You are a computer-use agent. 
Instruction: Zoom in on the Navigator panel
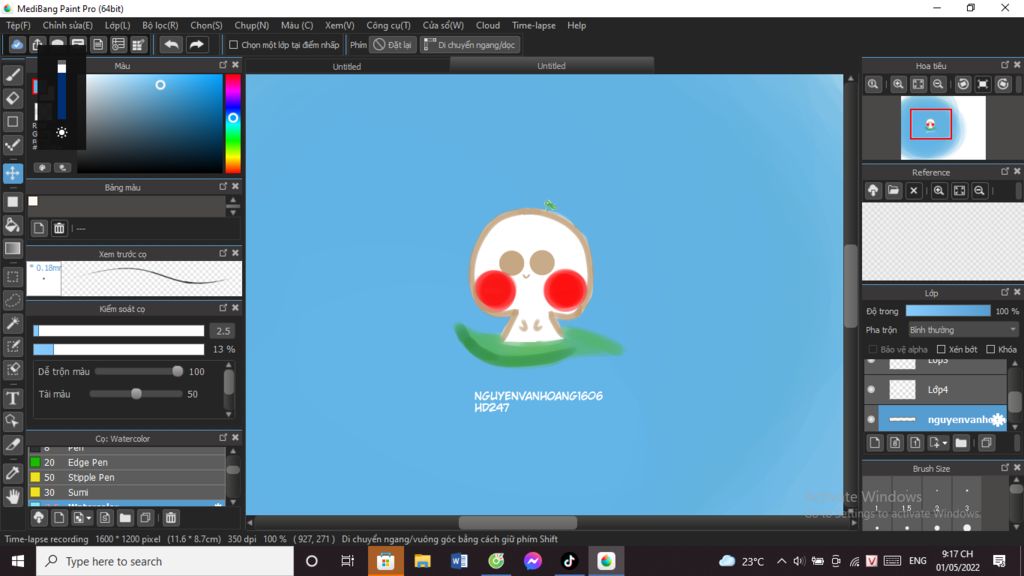click(x=899, y=84)
